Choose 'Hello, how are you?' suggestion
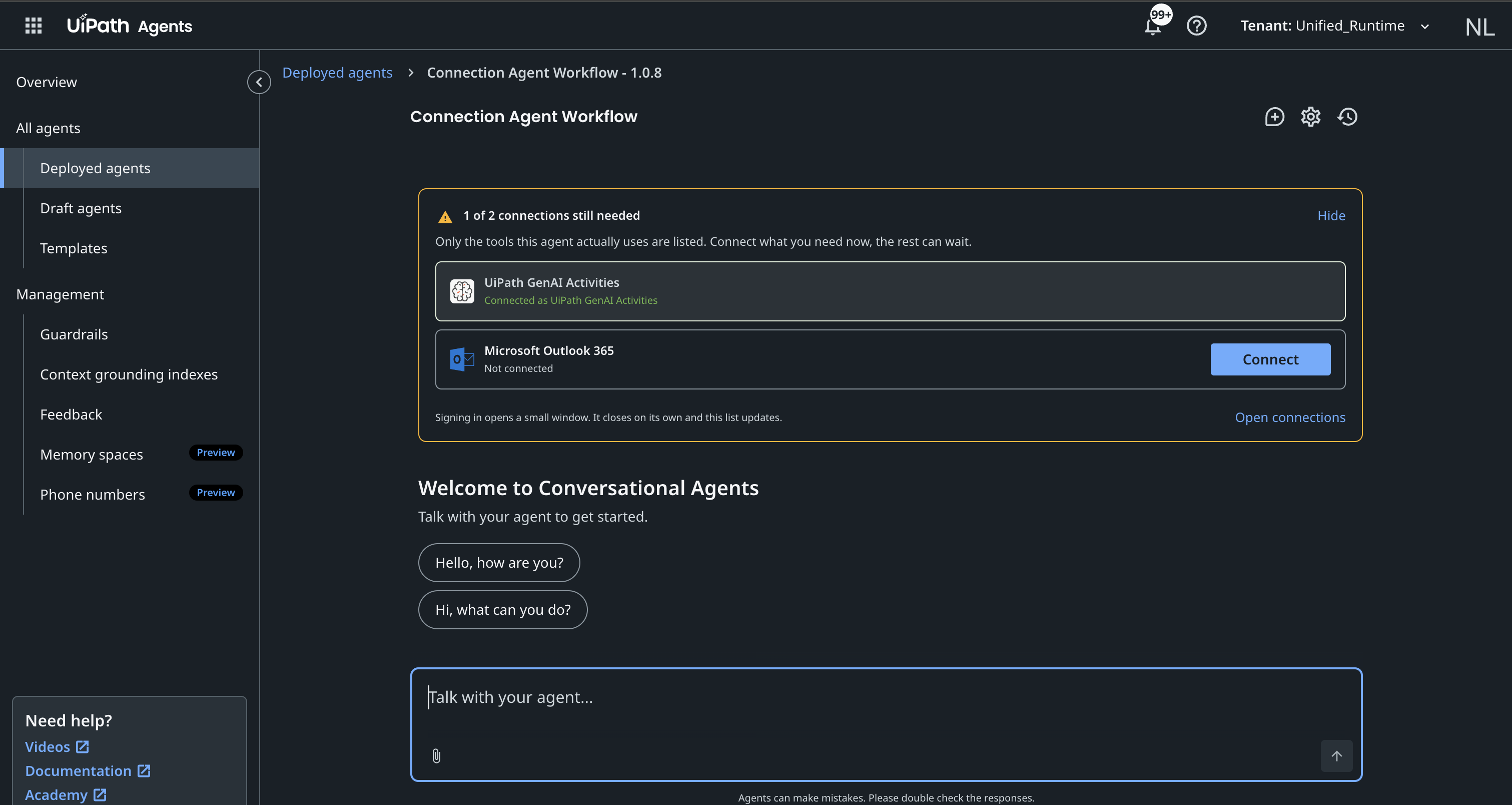The width and height of the screenshot is (1512, 805). (499, 563)
